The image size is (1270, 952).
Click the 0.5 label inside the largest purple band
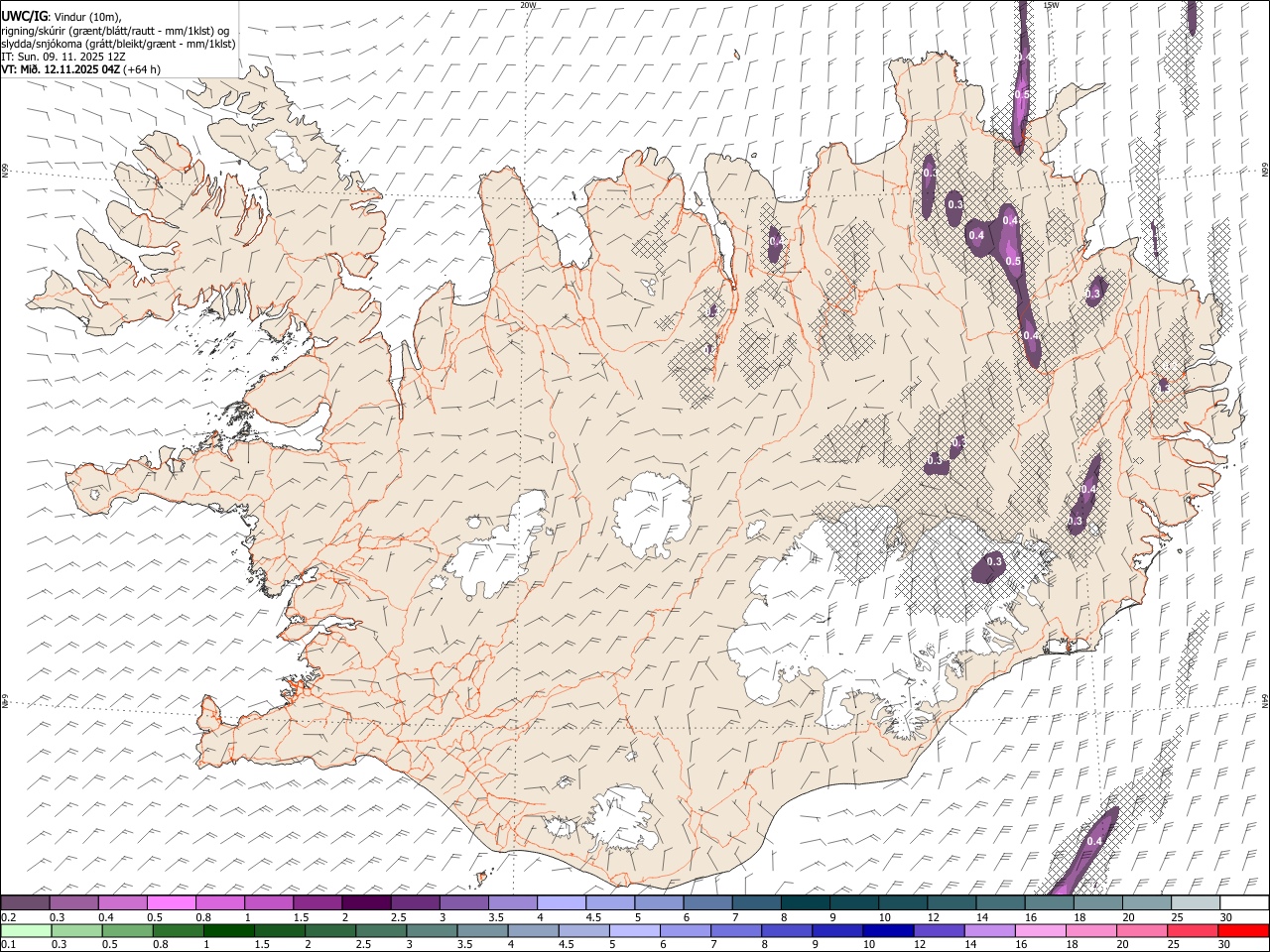(1013, 261)
